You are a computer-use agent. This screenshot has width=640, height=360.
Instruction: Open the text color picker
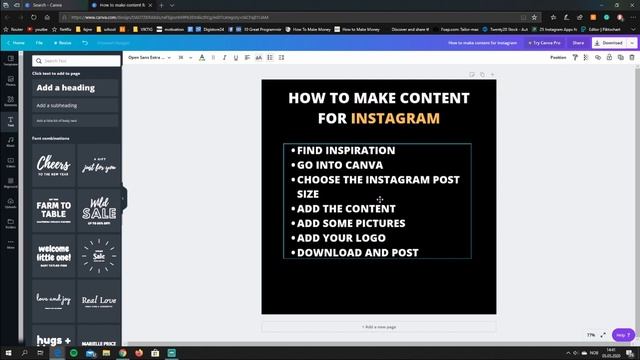202,58
